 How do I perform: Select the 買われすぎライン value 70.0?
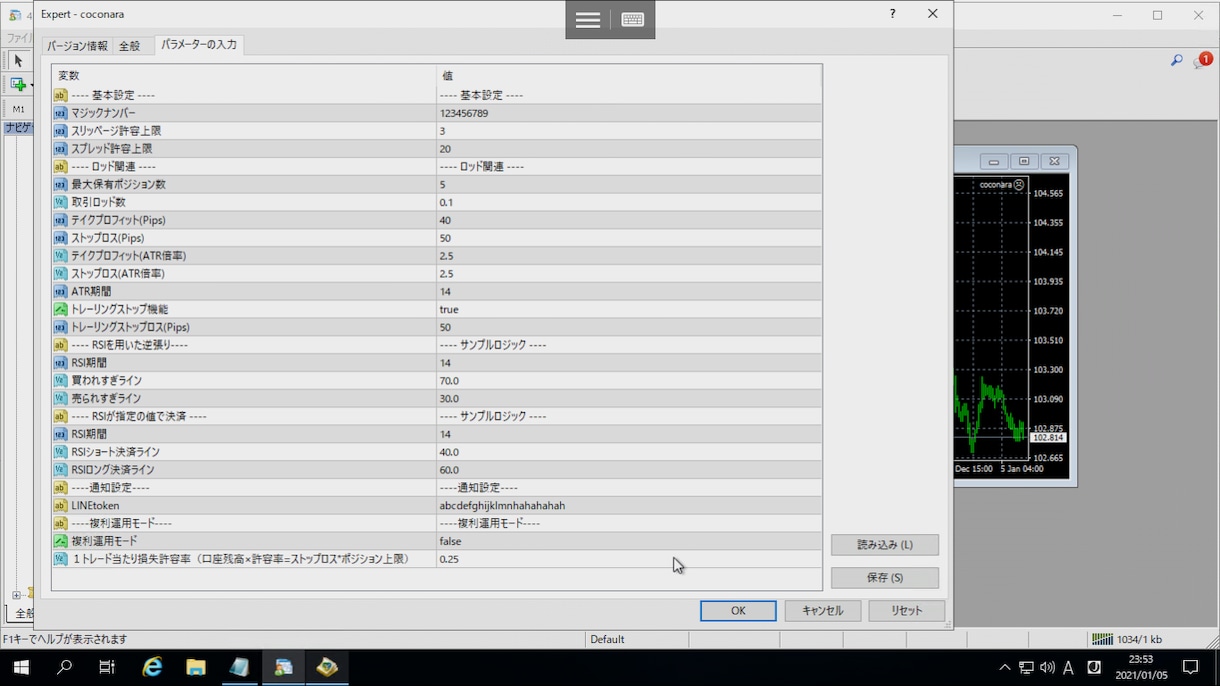click(449, 381)
